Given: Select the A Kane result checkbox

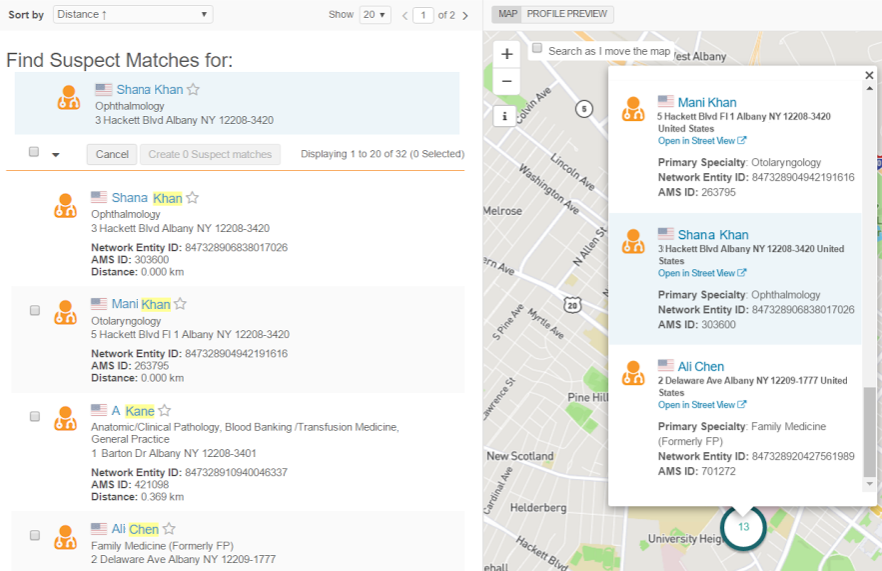Looking at the screenshot, I should 34,416.
